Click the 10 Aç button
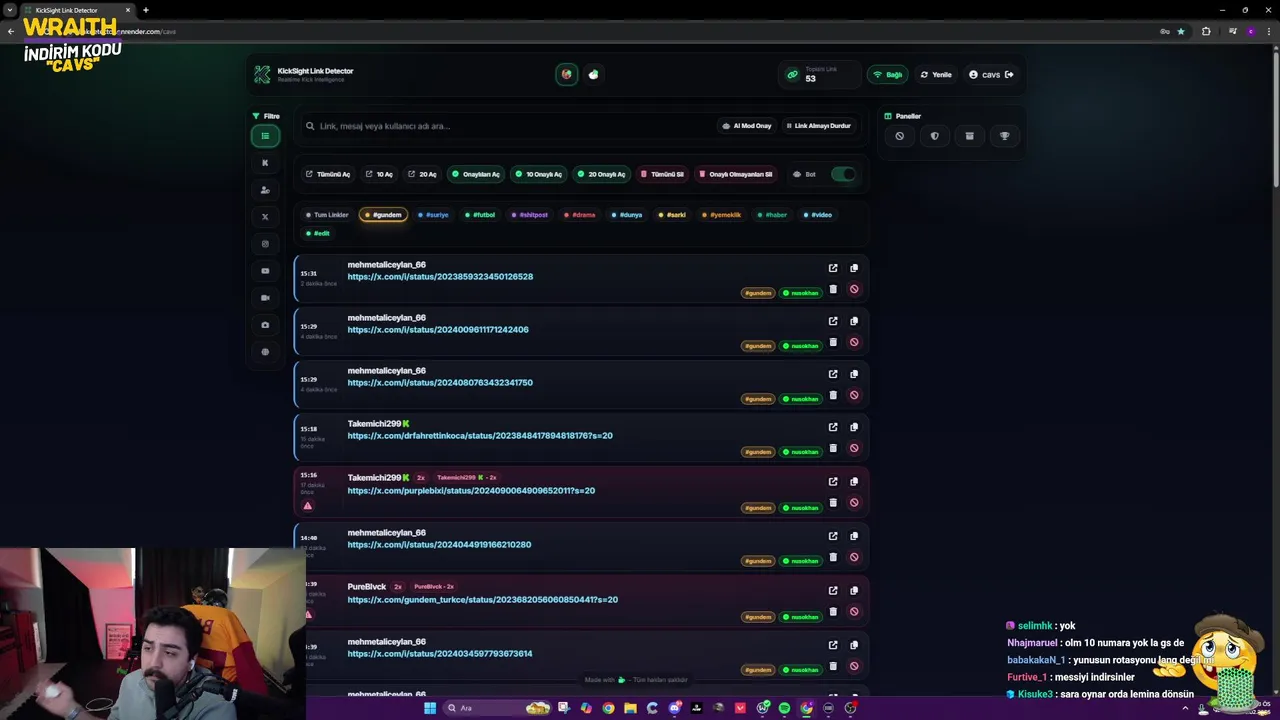 379,174
